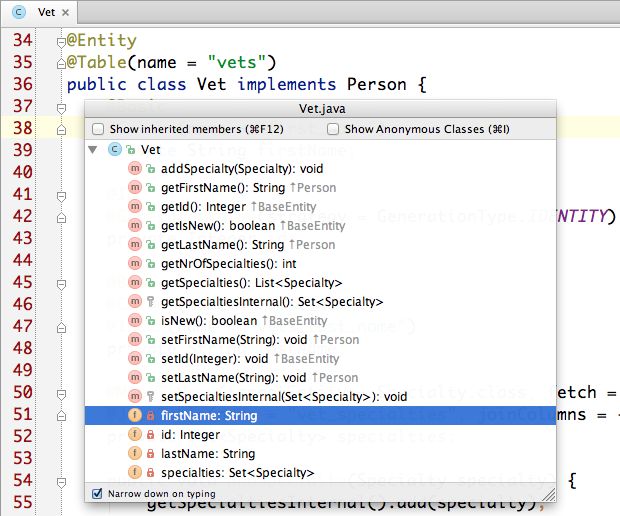The width and height of the screenshot is (620, 516).
Task: Toggle fold marker at line 35
Action: 61,64
